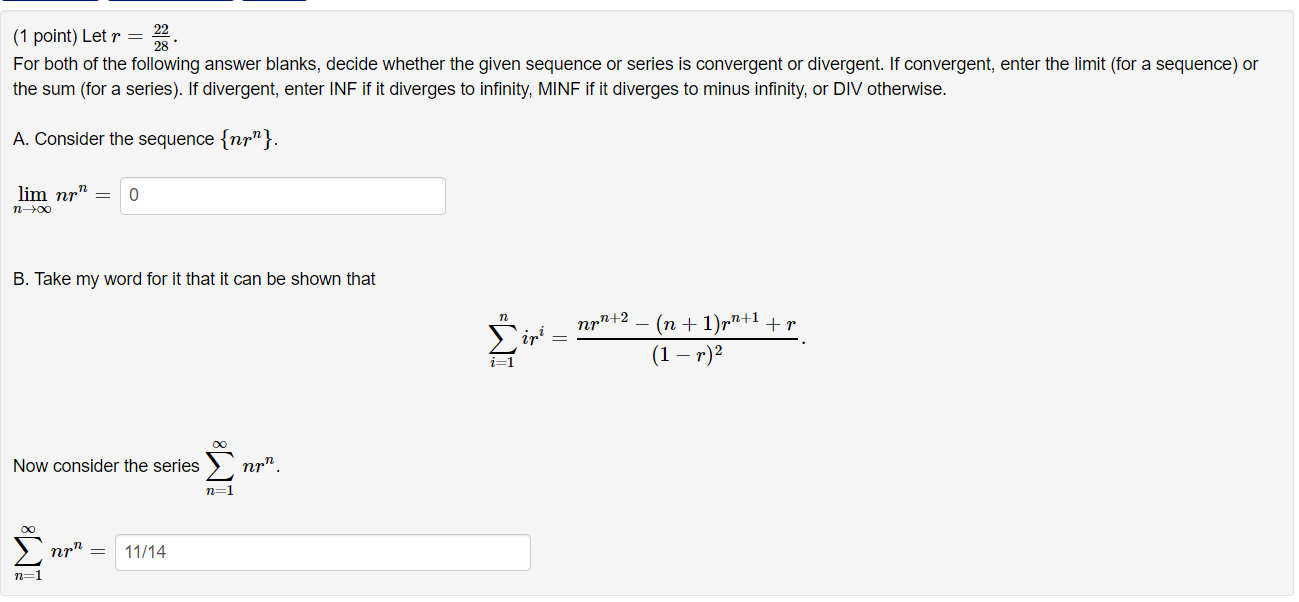Click the leftmost blue navigation button at top
Viewport: 1299px width, 602px height.
(x=50, y=3)
